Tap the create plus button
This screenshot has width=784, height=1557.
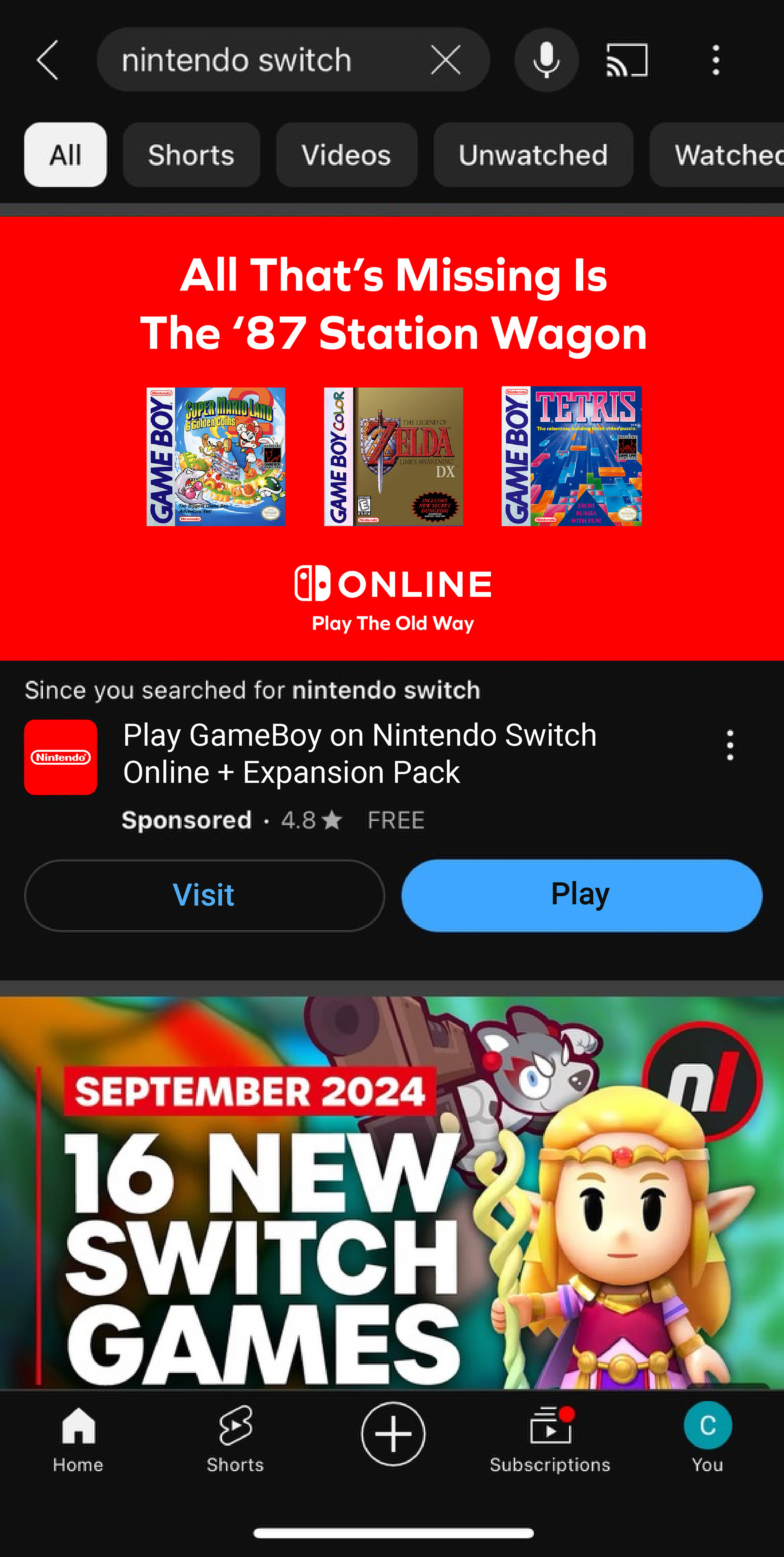[393, 1434]
